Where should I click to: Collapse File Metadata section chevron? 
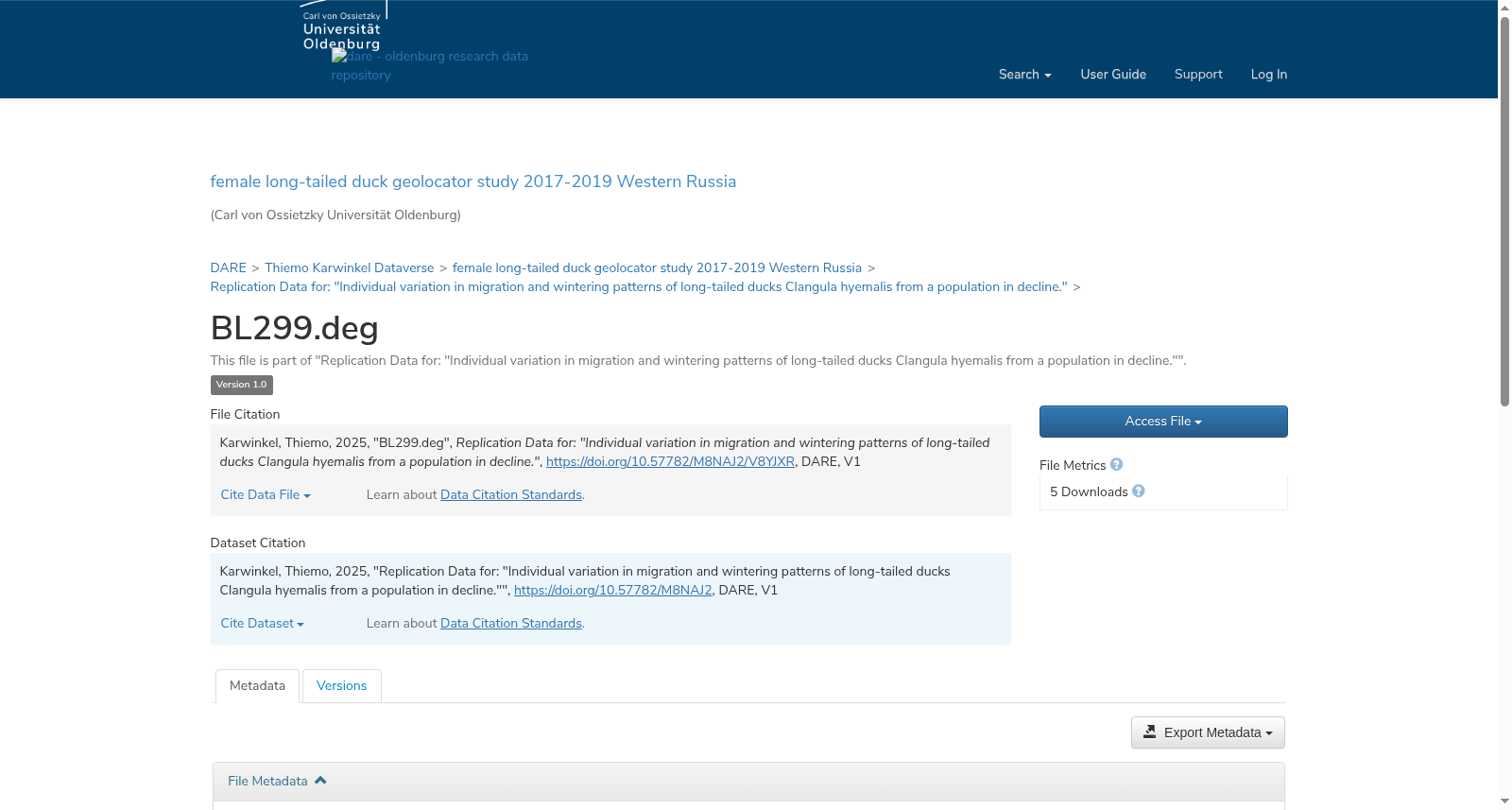(320, 781)
